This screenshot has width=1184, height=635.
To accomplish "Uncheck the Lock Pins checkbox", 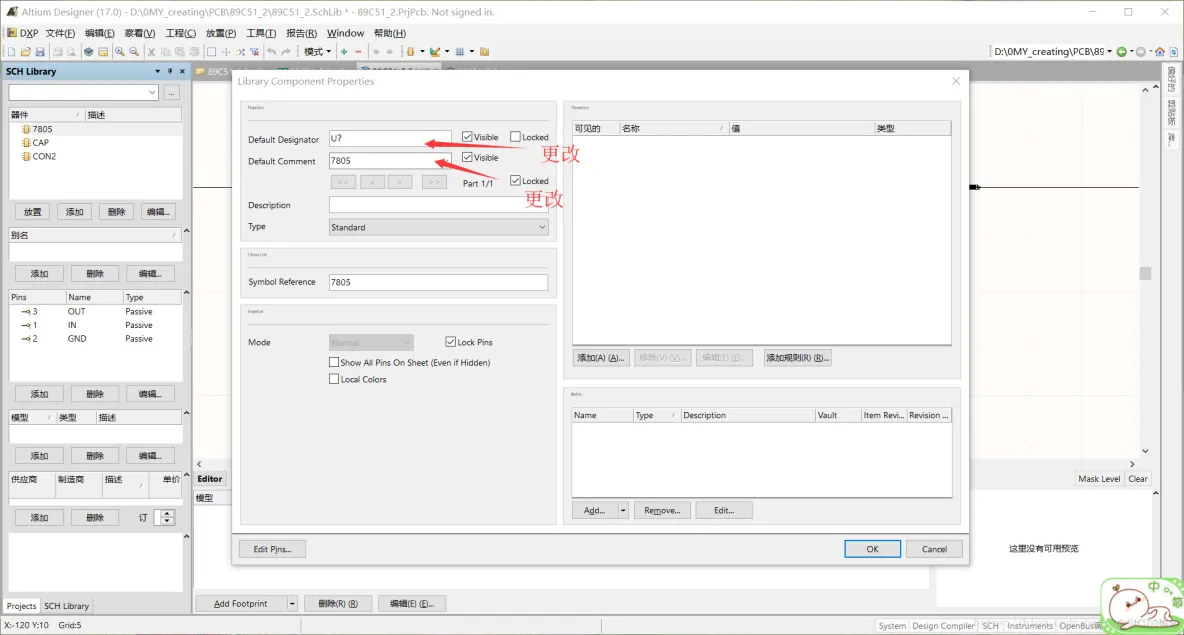I will click(451, 342).
